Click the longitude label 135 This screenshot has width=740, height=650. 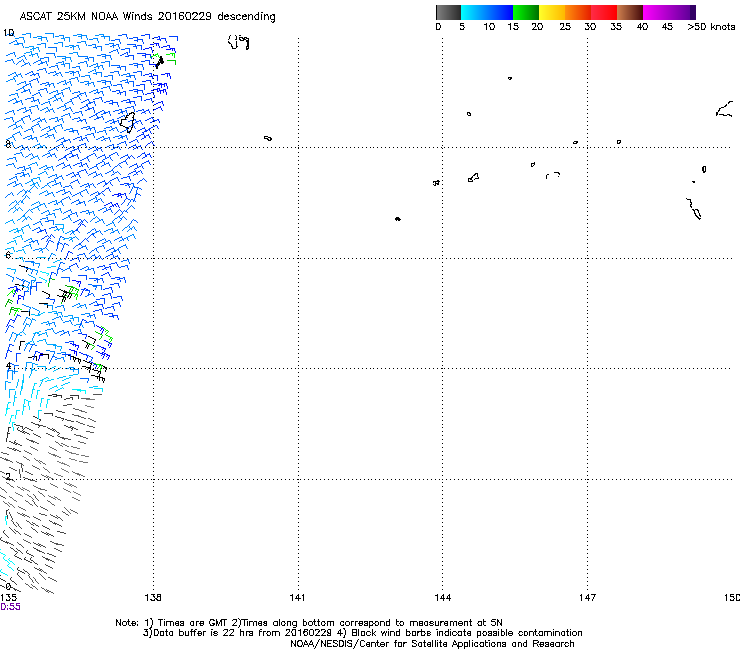[8, 598]
